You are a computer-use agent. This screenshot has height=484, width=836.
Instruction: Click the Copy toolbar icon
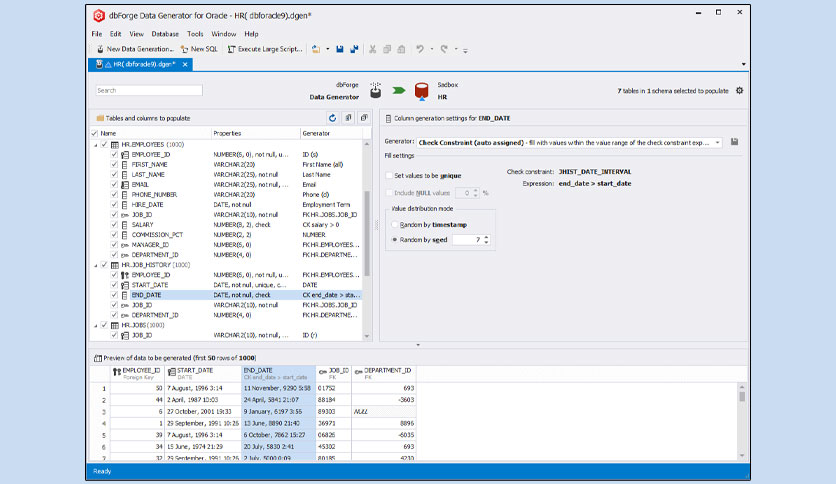[387, 49]
